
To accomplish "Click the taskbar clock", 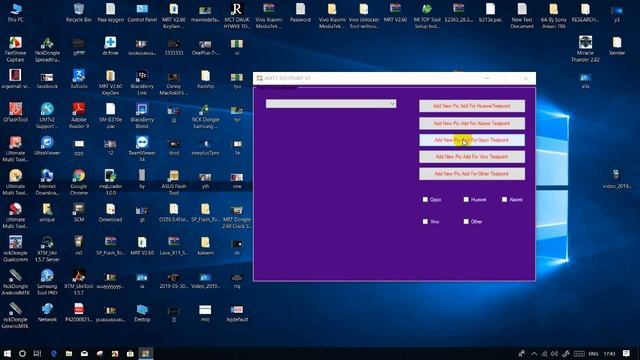I will pyautogui.click(x=609, y=353).
